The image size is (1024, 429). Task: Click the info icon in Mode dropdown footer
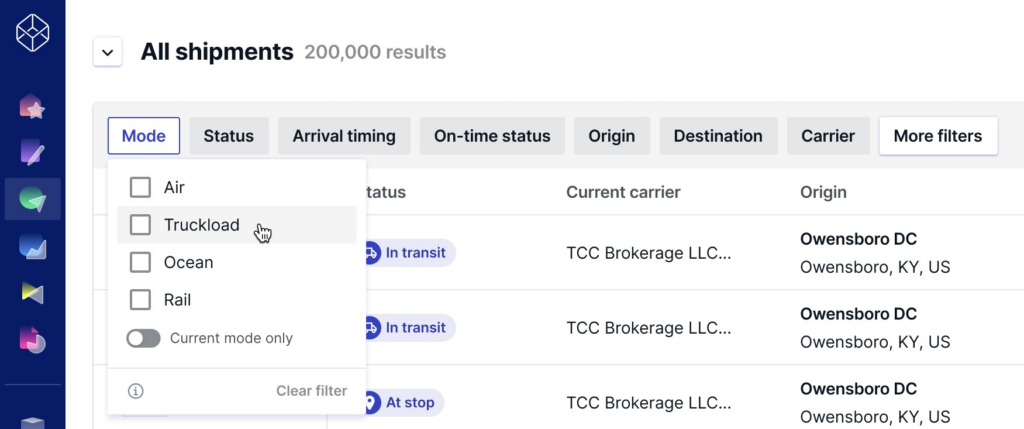[x=136, y=391]
